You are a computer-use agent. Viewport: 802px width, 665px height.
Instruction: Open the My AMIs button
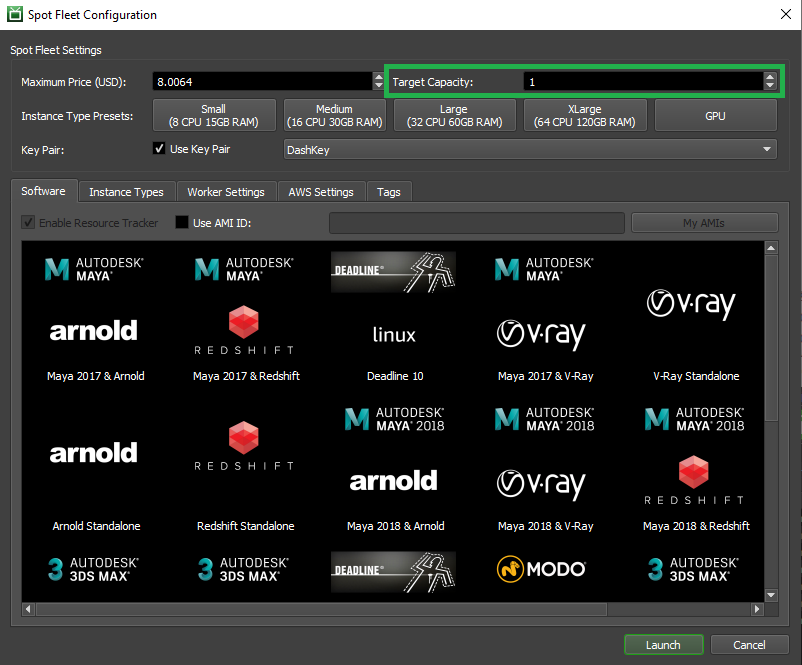tap(704, 223)
